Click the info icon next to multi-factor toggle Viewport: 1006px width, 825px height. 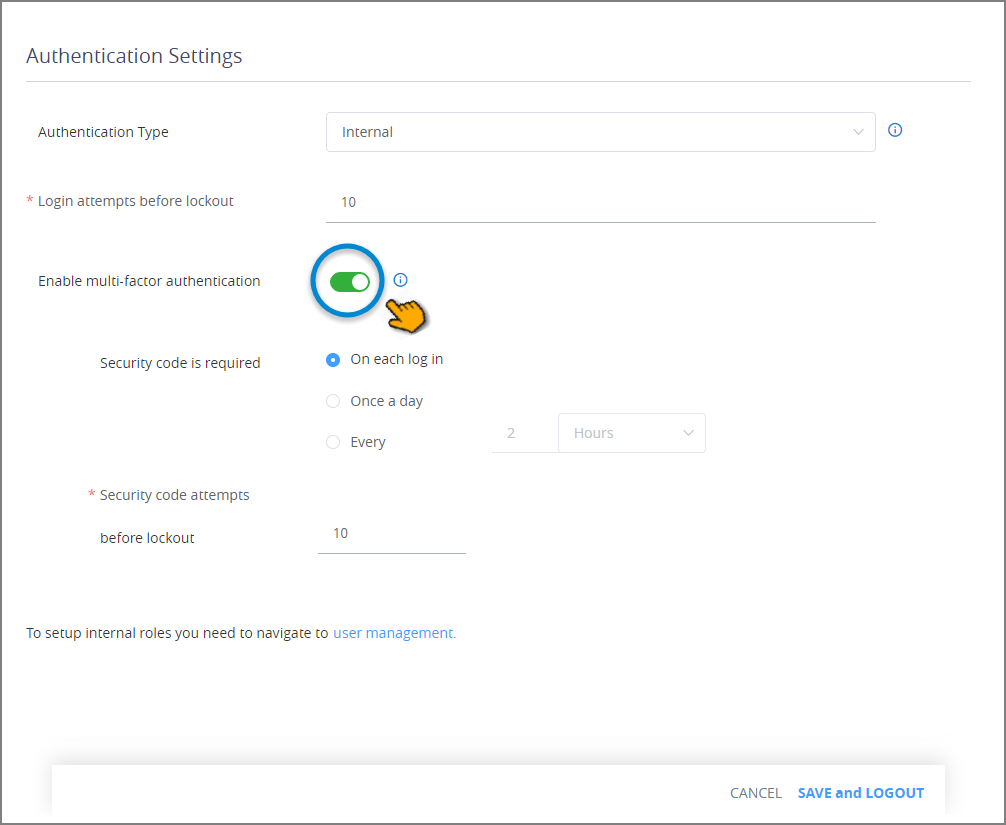click(400, 280)
